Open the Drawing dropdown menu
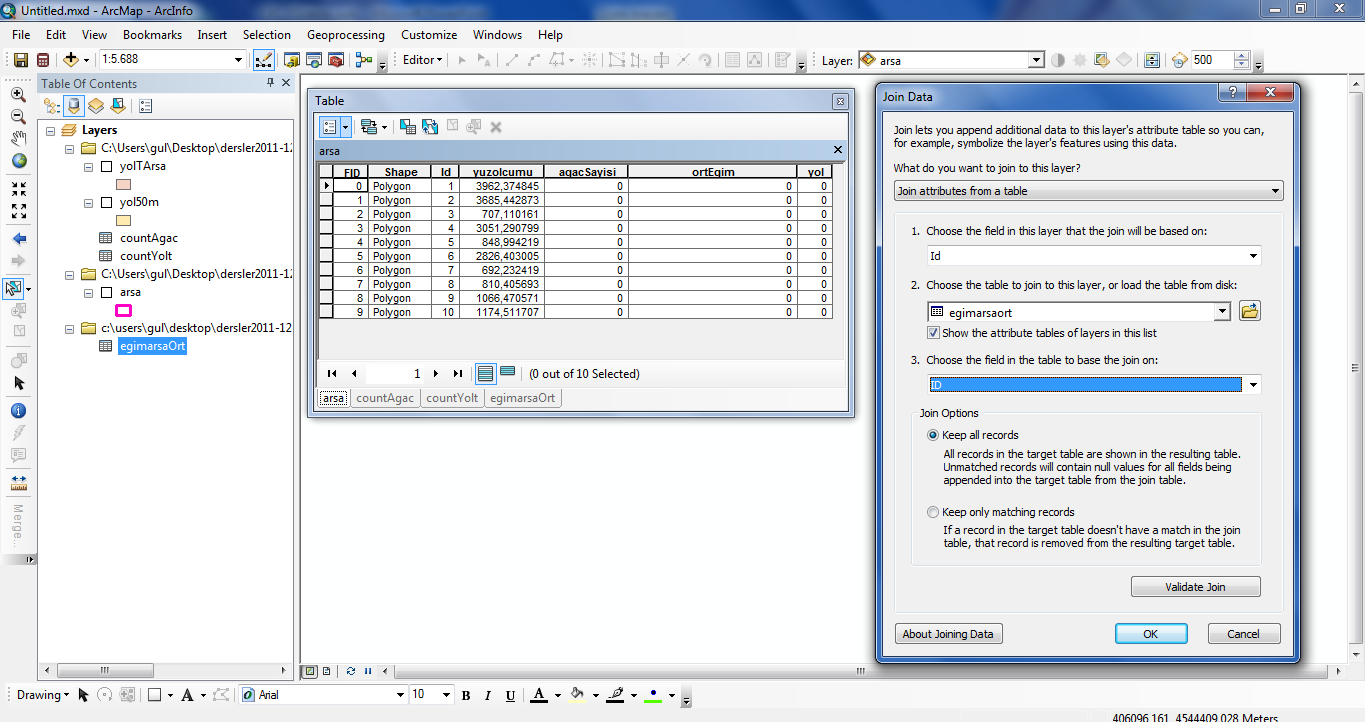1365x722 pixels. (x=43, y=695)
